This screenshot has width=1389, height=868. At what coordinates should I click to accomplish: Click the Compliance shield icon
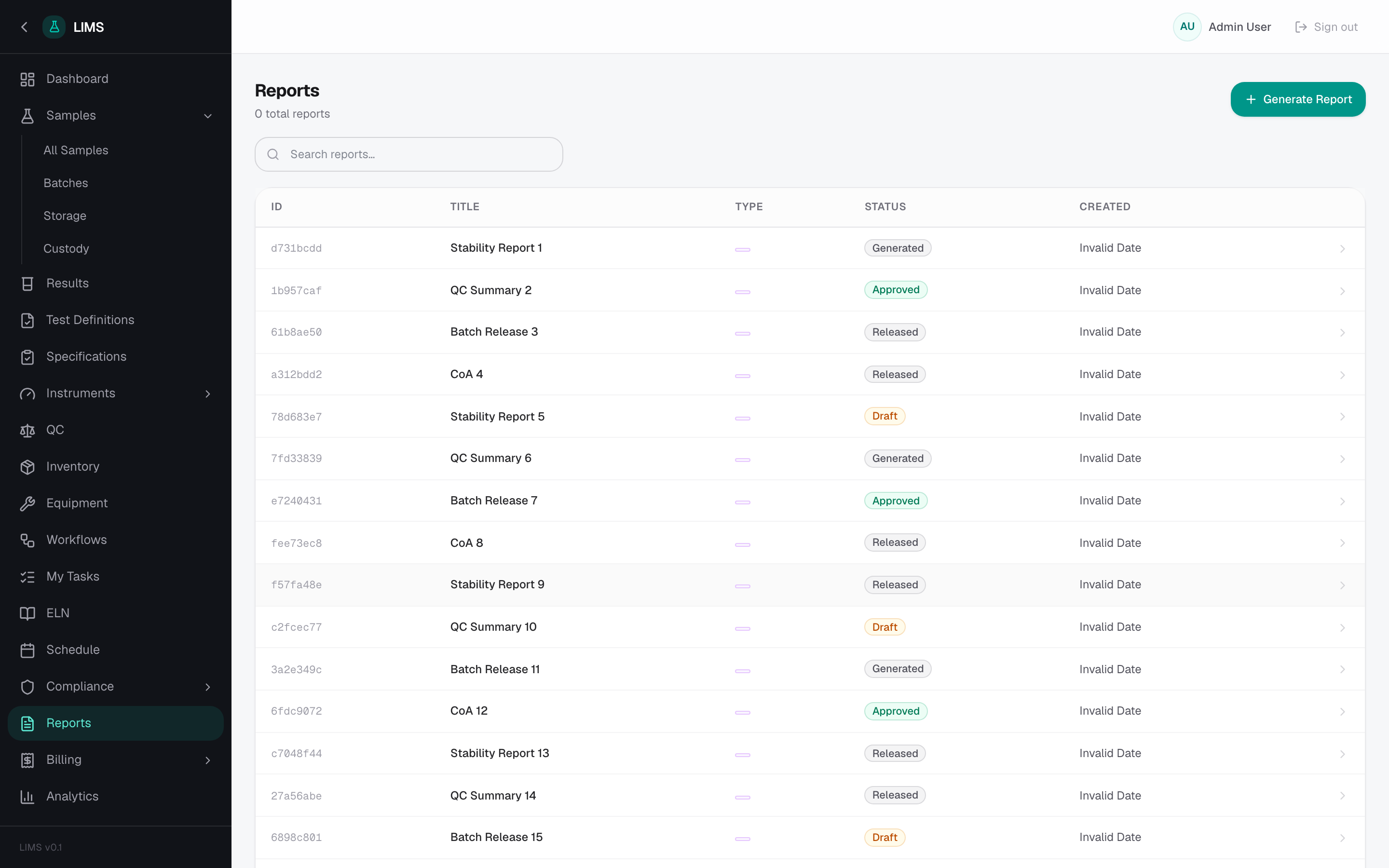27,687
